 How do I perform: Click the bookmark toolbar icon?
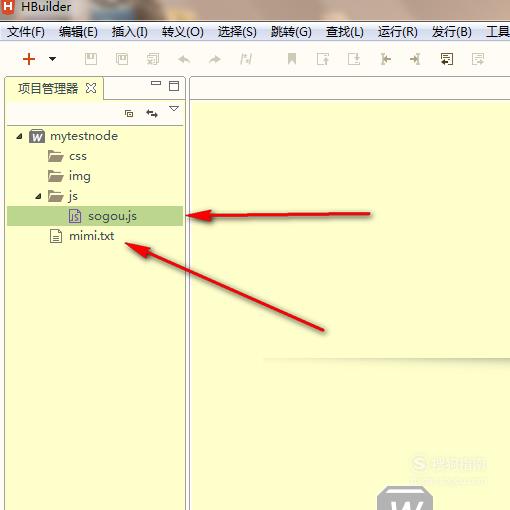pos(292,59)
